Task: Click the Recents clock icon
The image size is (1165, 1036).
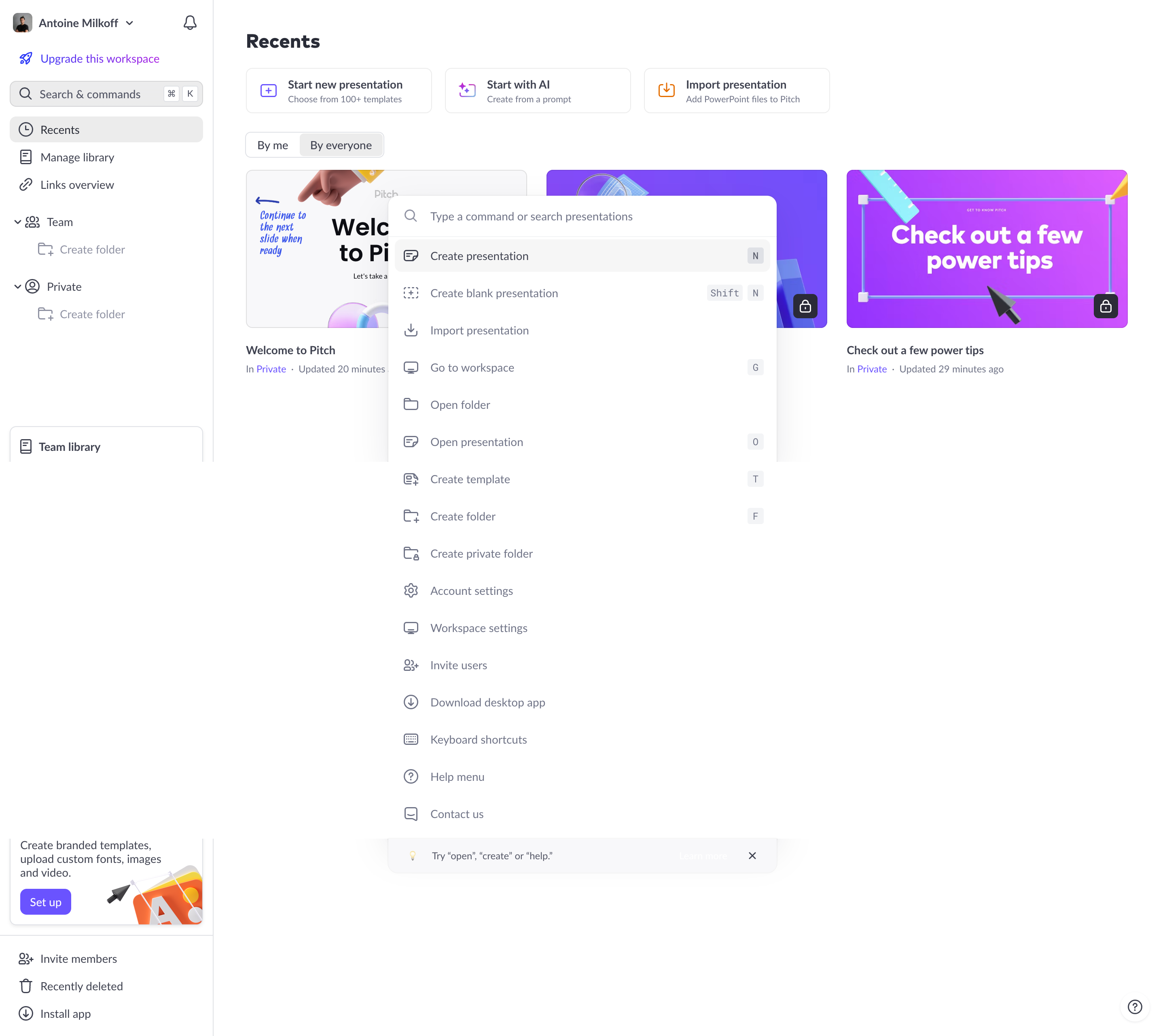Action: (x=25, y=130)
